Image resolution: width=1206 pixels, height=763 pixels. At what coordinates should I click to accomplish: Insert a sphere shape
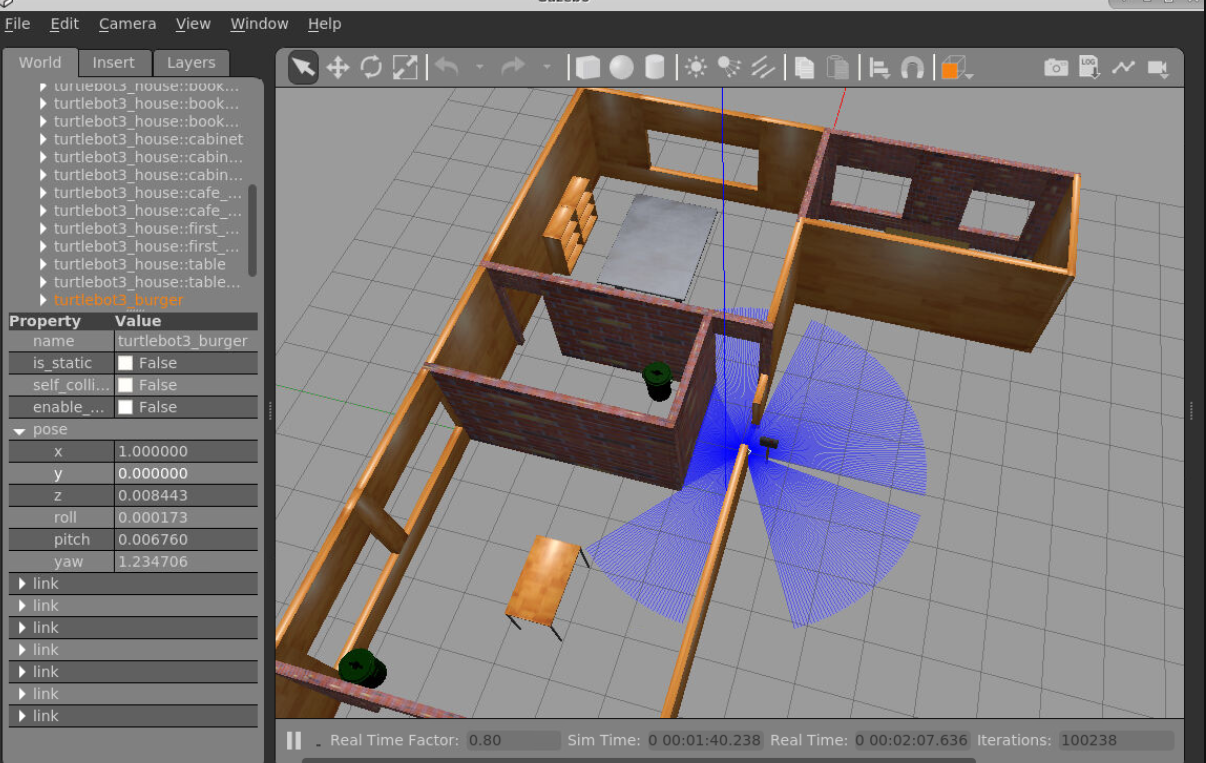tap(622, 67)
